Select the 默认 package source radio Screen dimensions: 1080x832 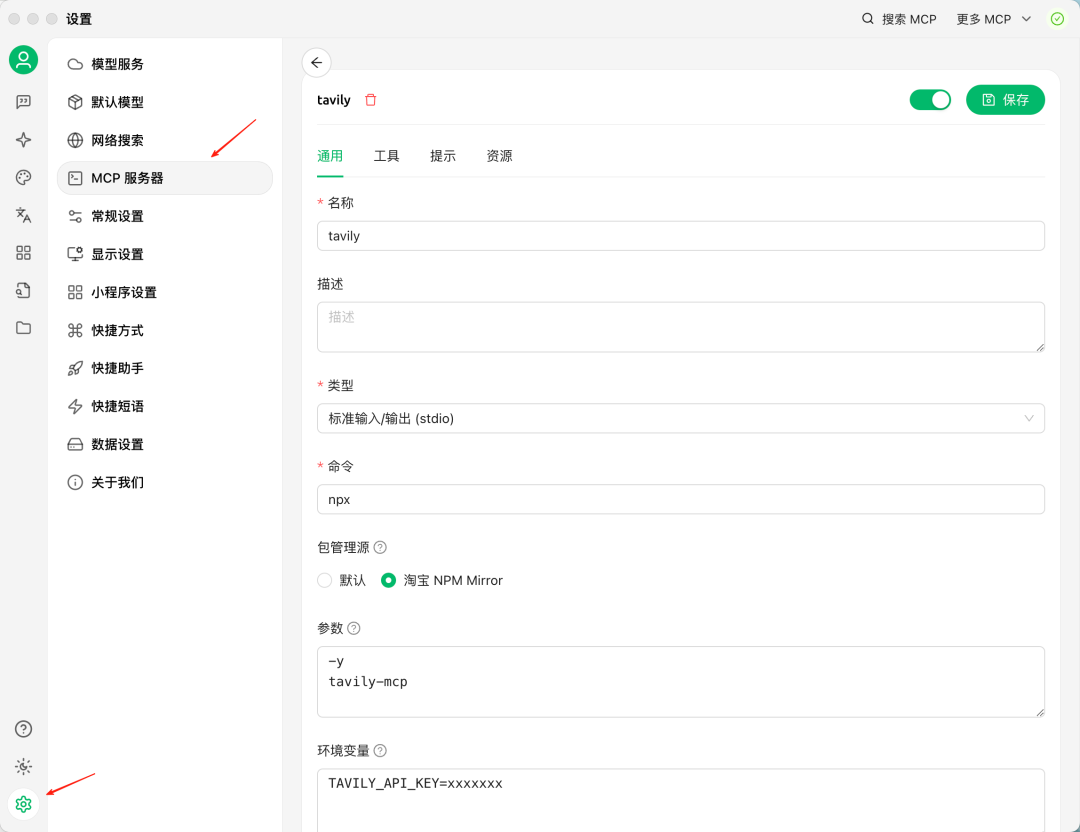(325, 580)
